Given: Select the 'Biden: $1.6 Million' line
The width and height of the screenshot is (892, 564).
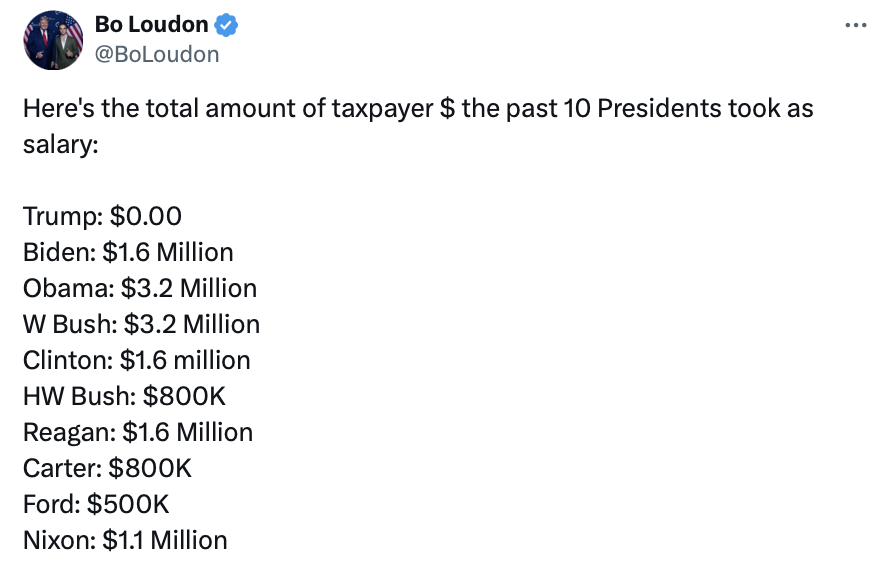Looking at the screenshot, I should 128,252.
